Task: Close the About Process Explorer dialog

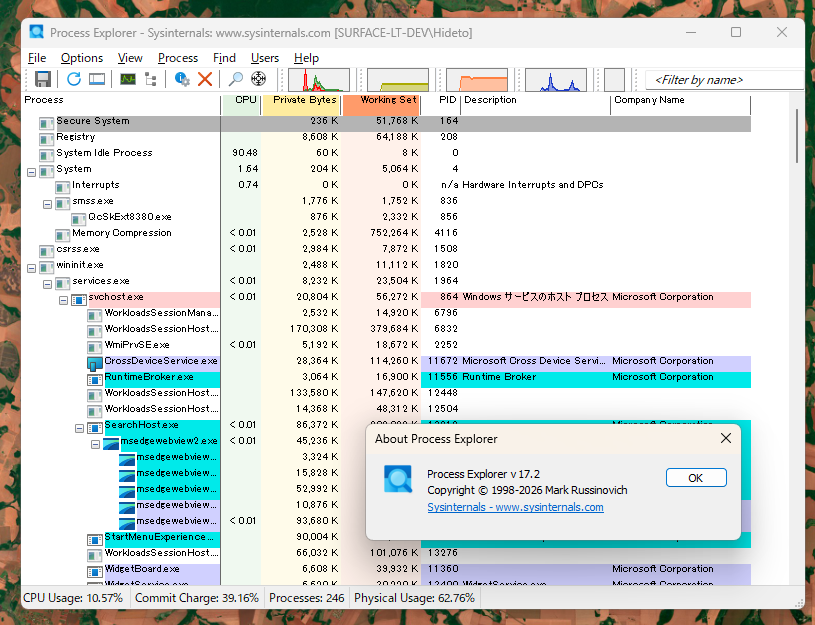Action: pyautogui.click(x=726, y=438)
